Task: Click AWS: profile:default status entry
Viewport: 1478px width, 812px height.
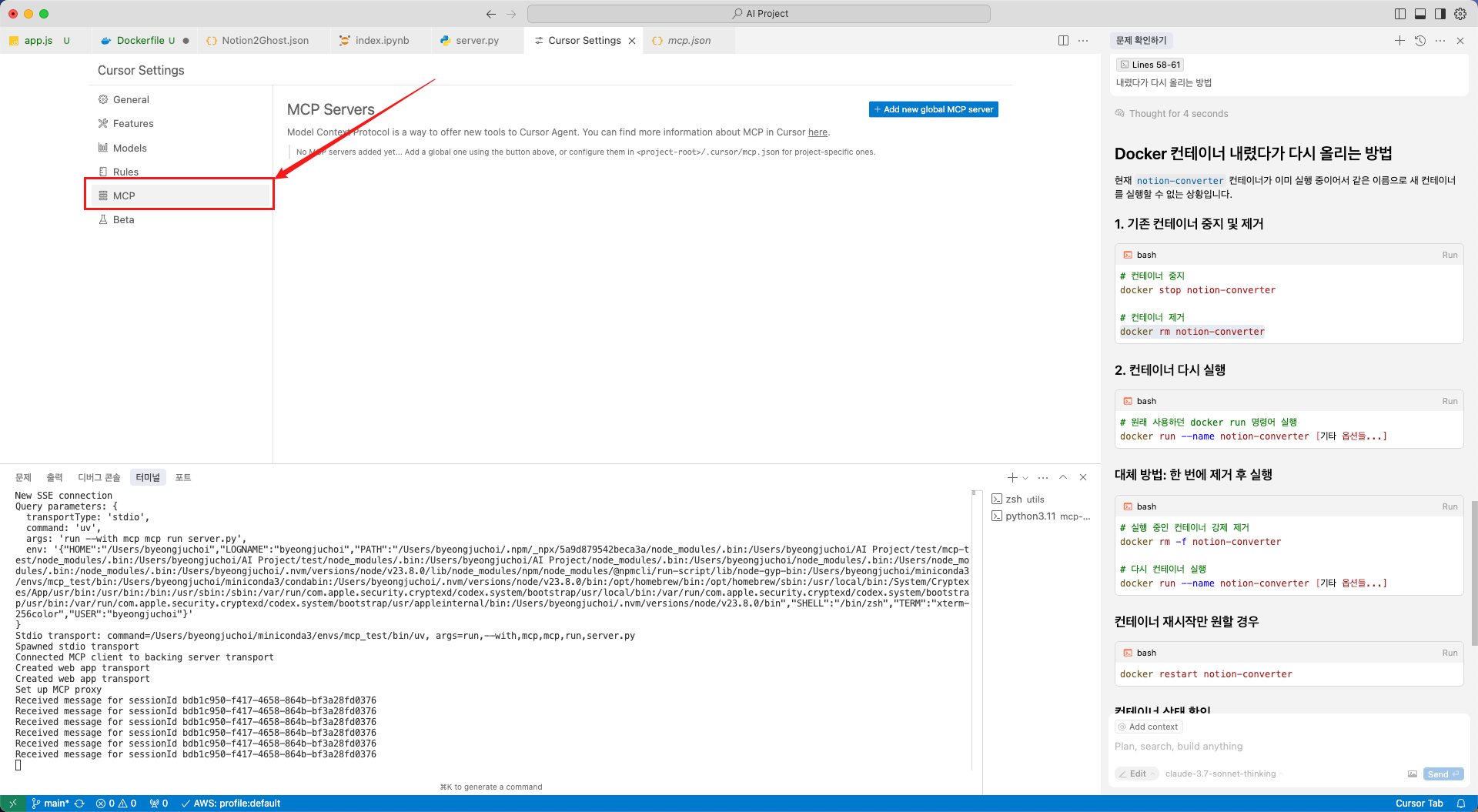Action: pos(230,804)
